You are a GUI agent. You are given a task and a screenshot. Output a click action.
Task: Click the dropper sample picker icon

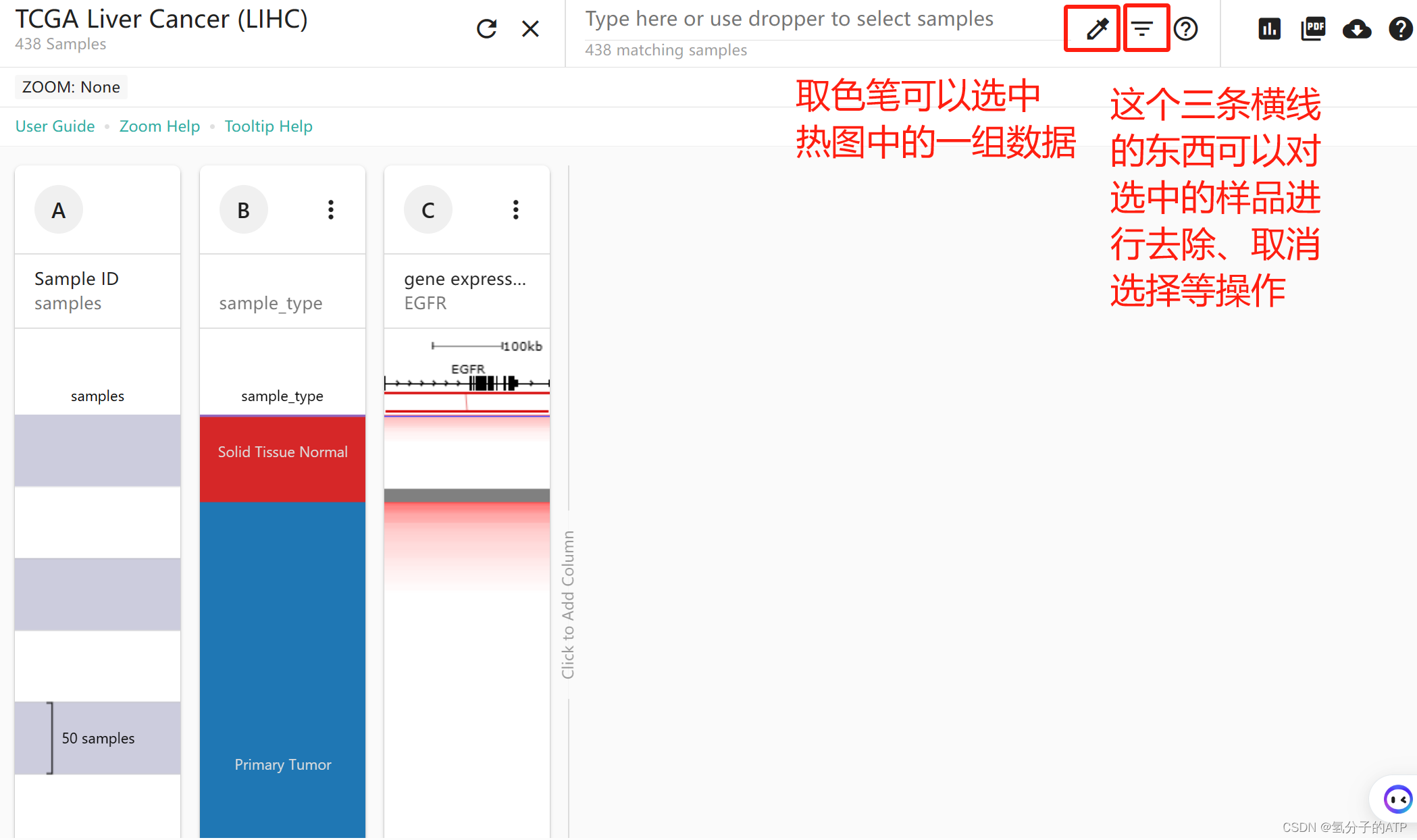coord(1097,29)
